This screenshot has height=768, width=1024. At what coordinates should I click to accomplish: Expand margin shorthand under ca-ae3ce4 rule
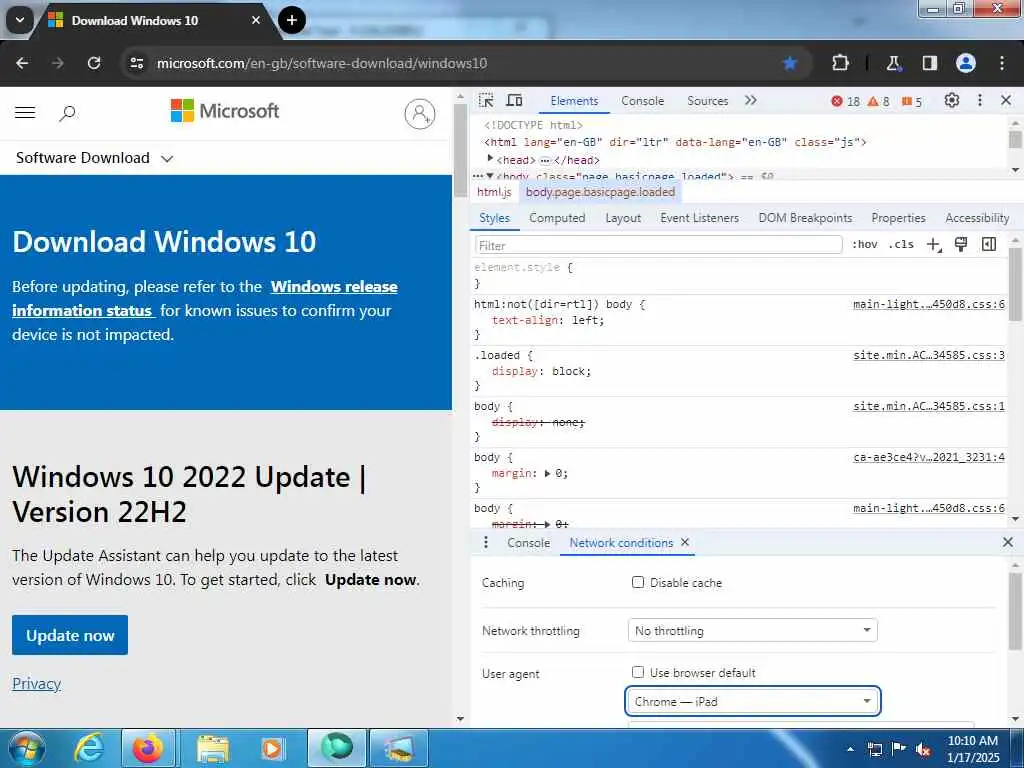[x=547, y=473]
